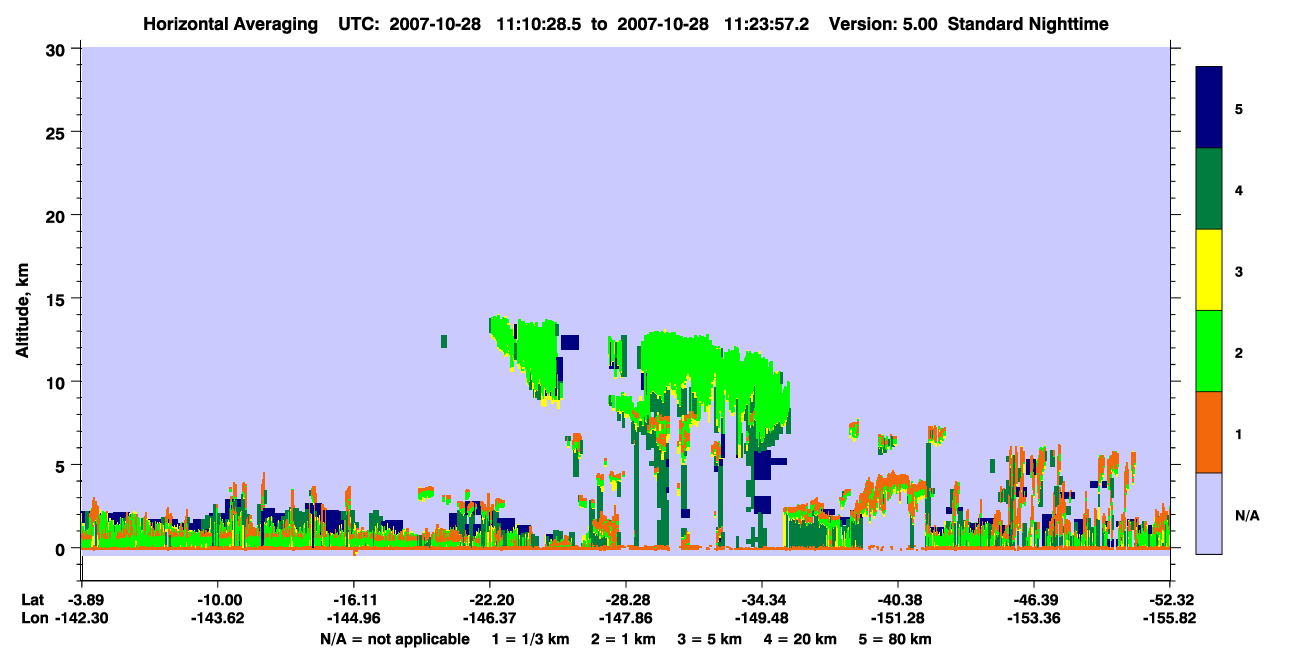1300x667 pixels.
Task: Click the bright green colorbar segment labeled 2
Action: (x=1209, y=351)
